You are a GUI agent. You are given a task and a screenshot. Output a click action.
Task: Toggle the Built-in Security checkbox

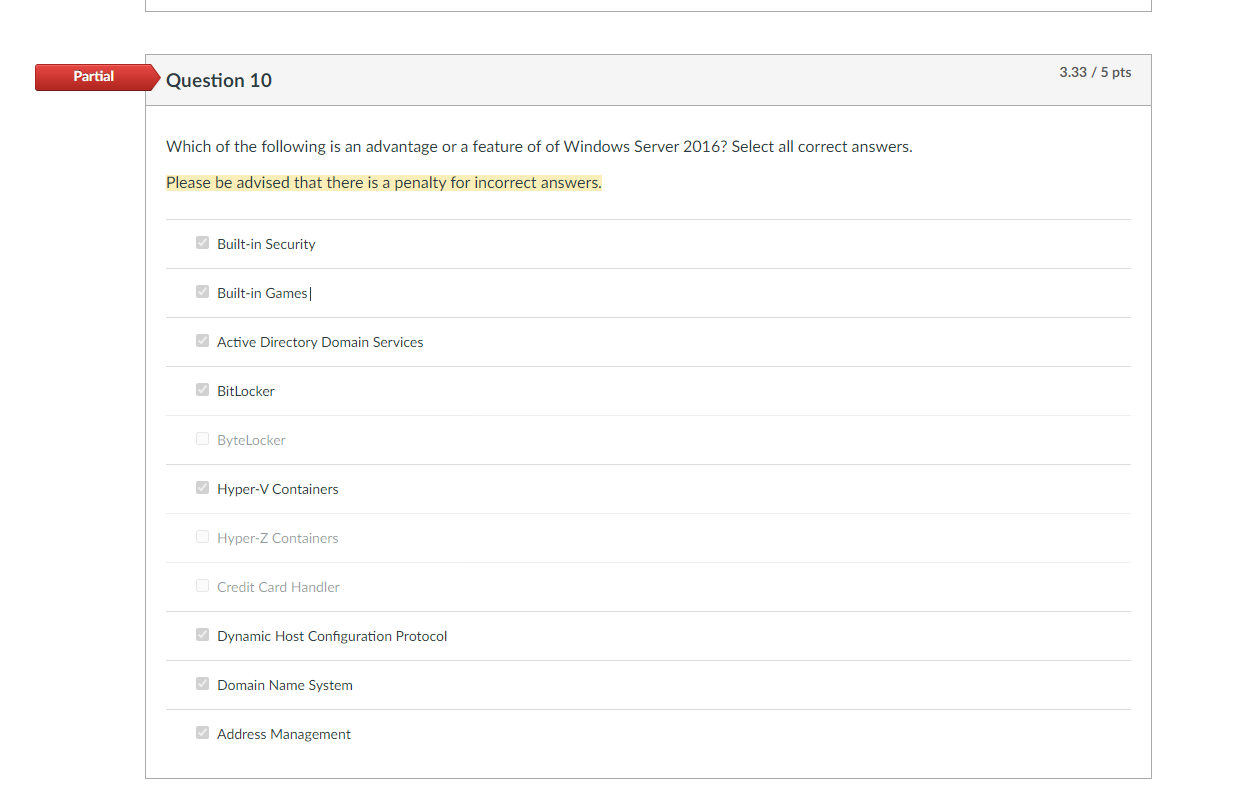(x=202, y=243)
